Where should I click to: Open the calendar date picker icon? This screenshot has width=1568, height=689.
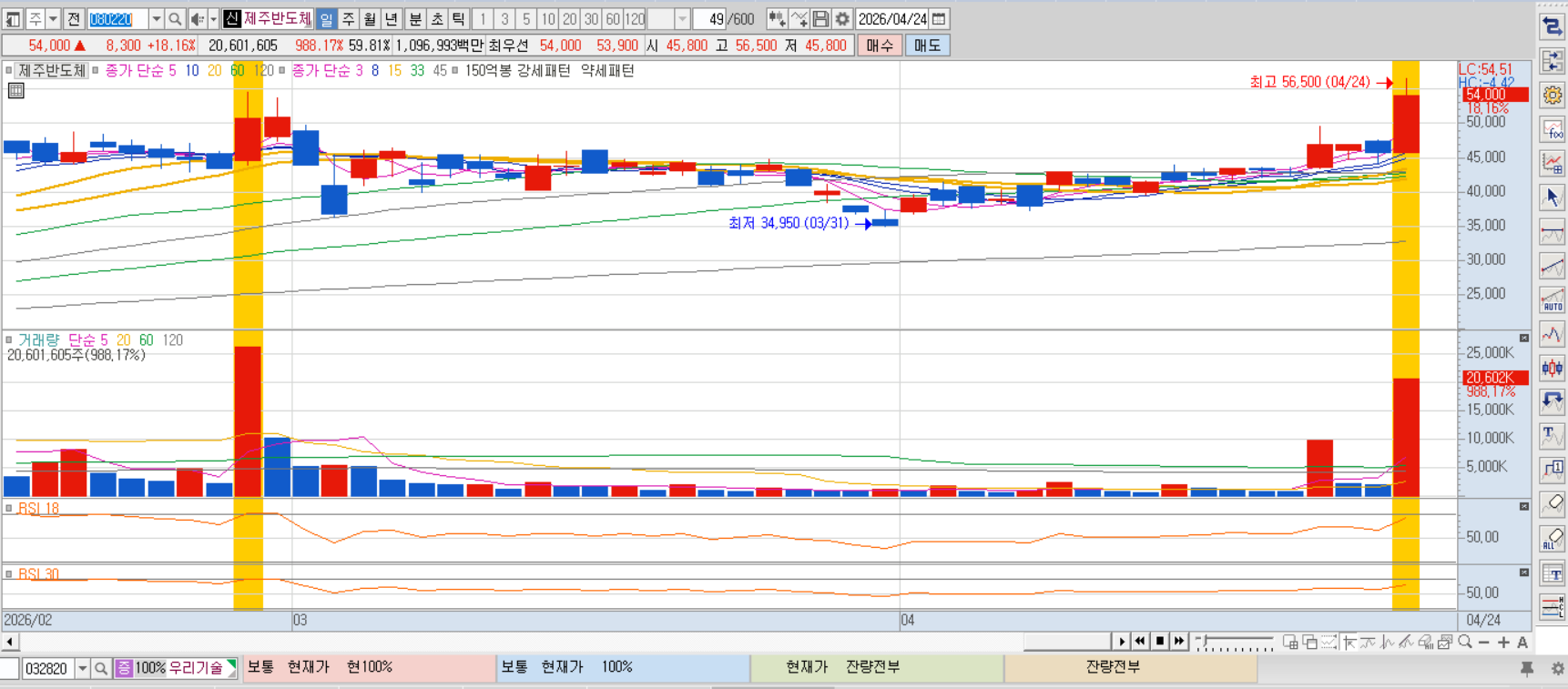939,19
